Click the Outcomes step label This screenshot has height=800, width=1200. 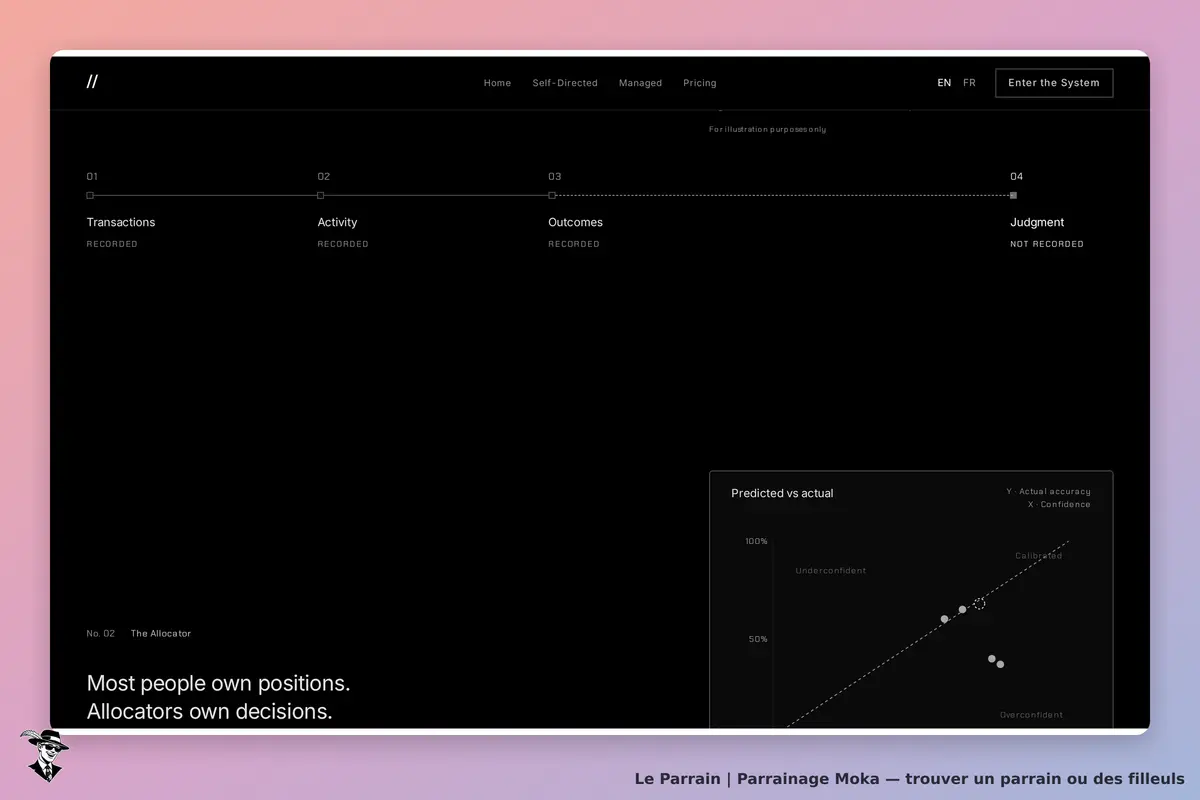pyautogui.click(x=575, y=222)
